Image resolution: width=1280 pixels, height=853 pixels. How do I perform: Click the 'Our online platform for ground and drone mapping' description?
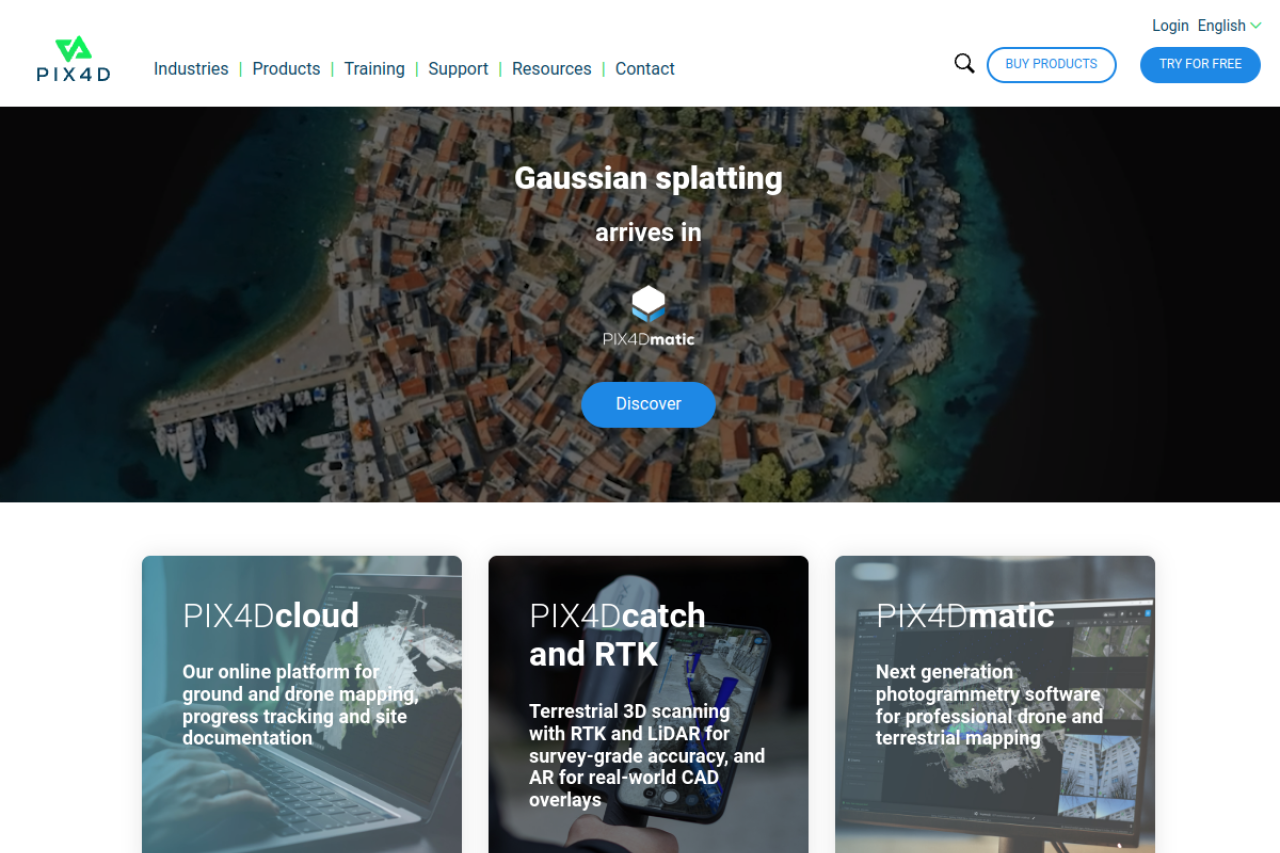[300, 705]
